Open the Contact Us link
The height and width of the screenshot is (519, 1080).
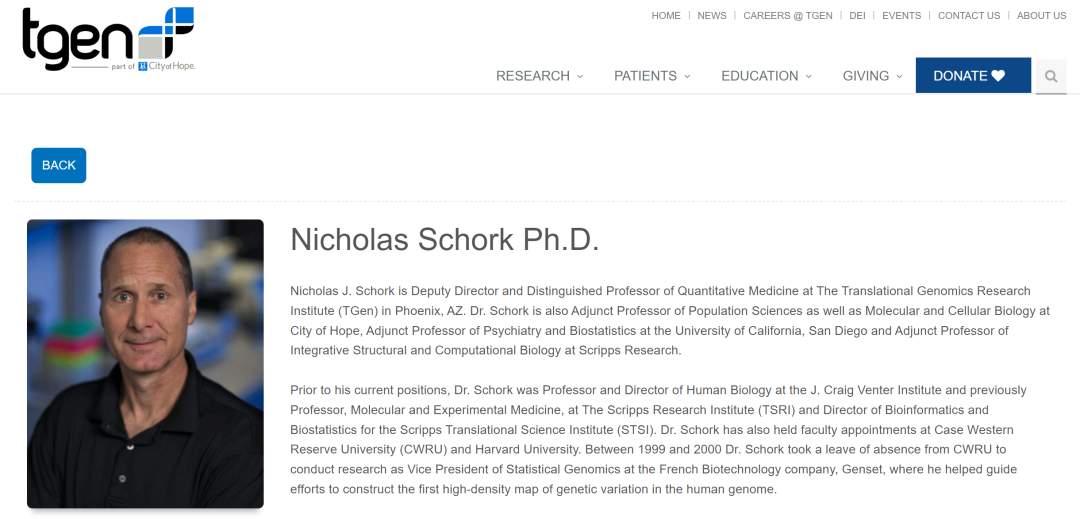969,16
